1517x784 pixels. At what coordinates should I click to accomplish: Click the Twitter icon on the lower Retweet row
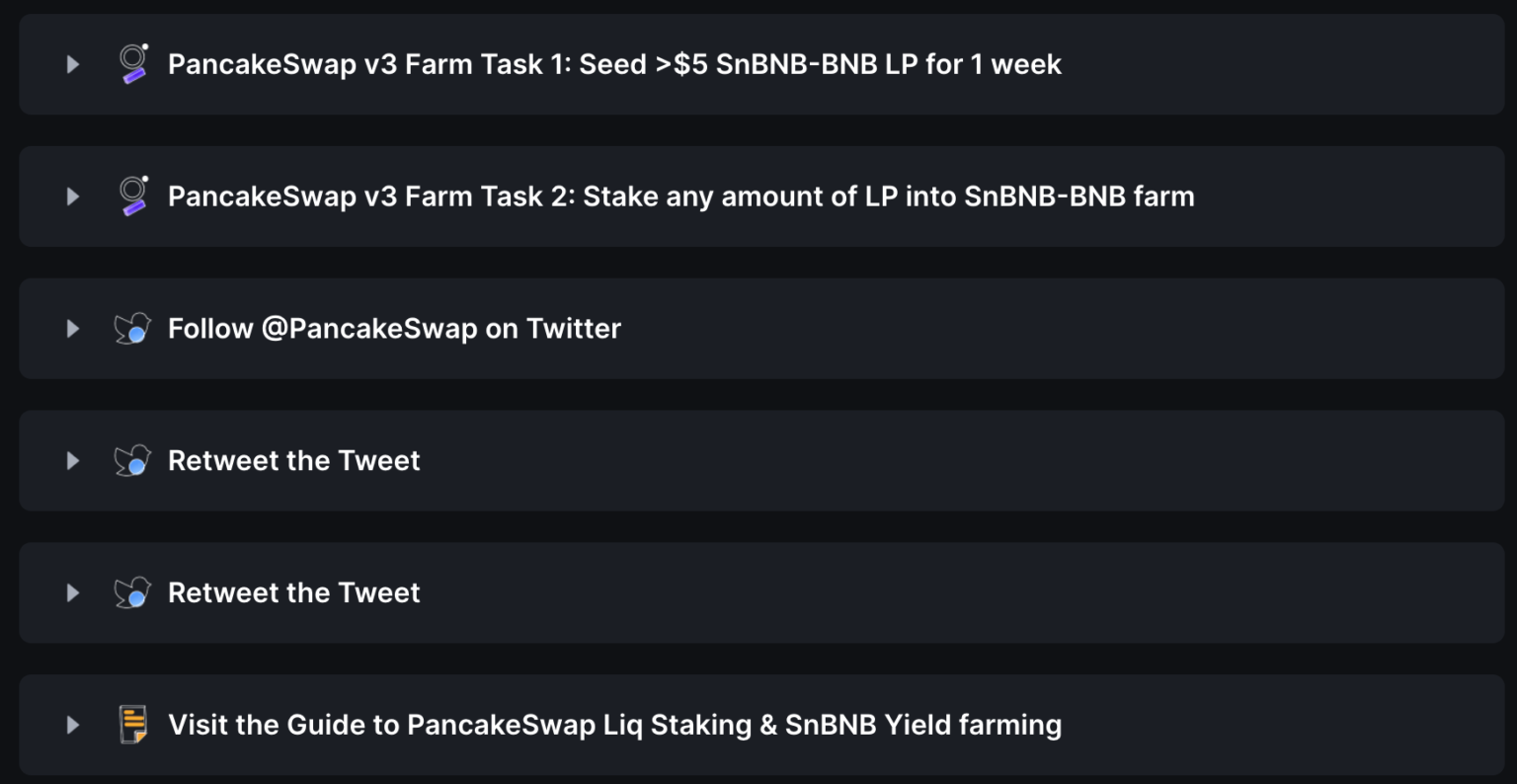tap(132, 593)
